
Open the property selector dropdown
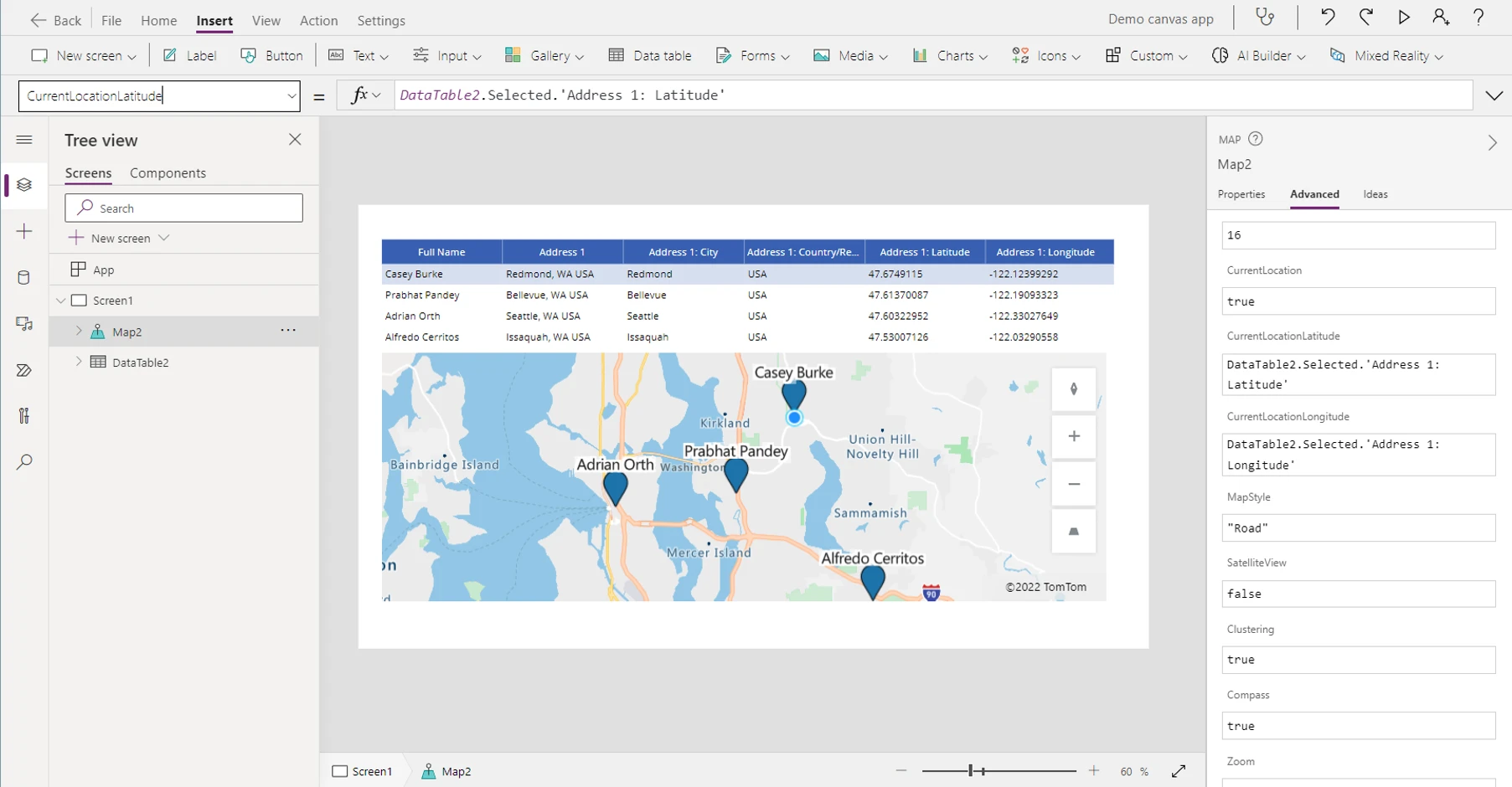pos(292,96)
